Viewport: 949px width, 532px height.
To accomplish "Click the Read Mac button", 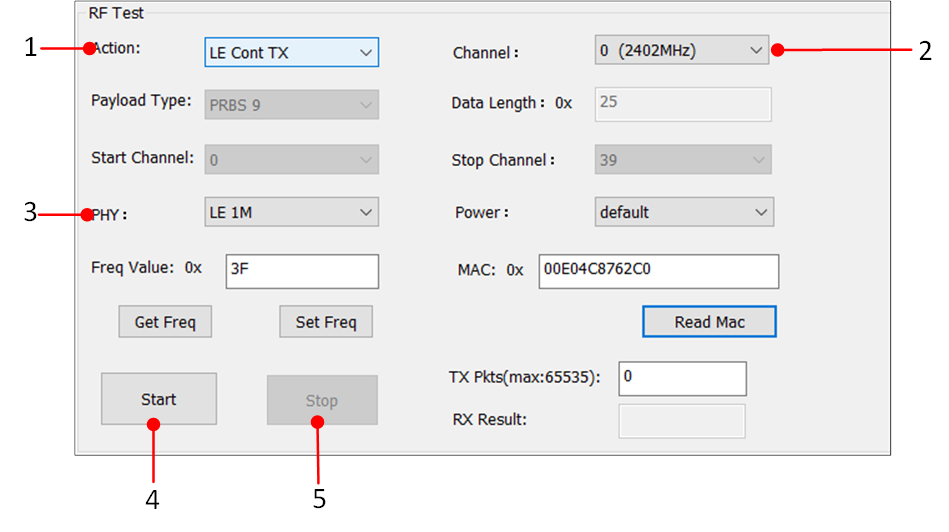I will click(708, 322).
